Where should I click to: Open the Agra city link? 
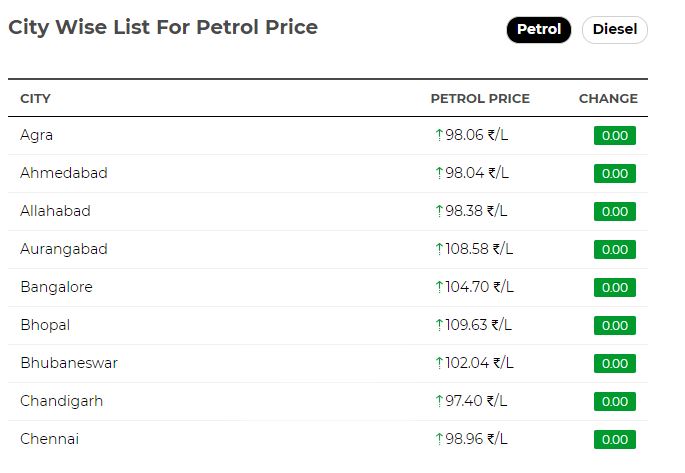[36, 135]
